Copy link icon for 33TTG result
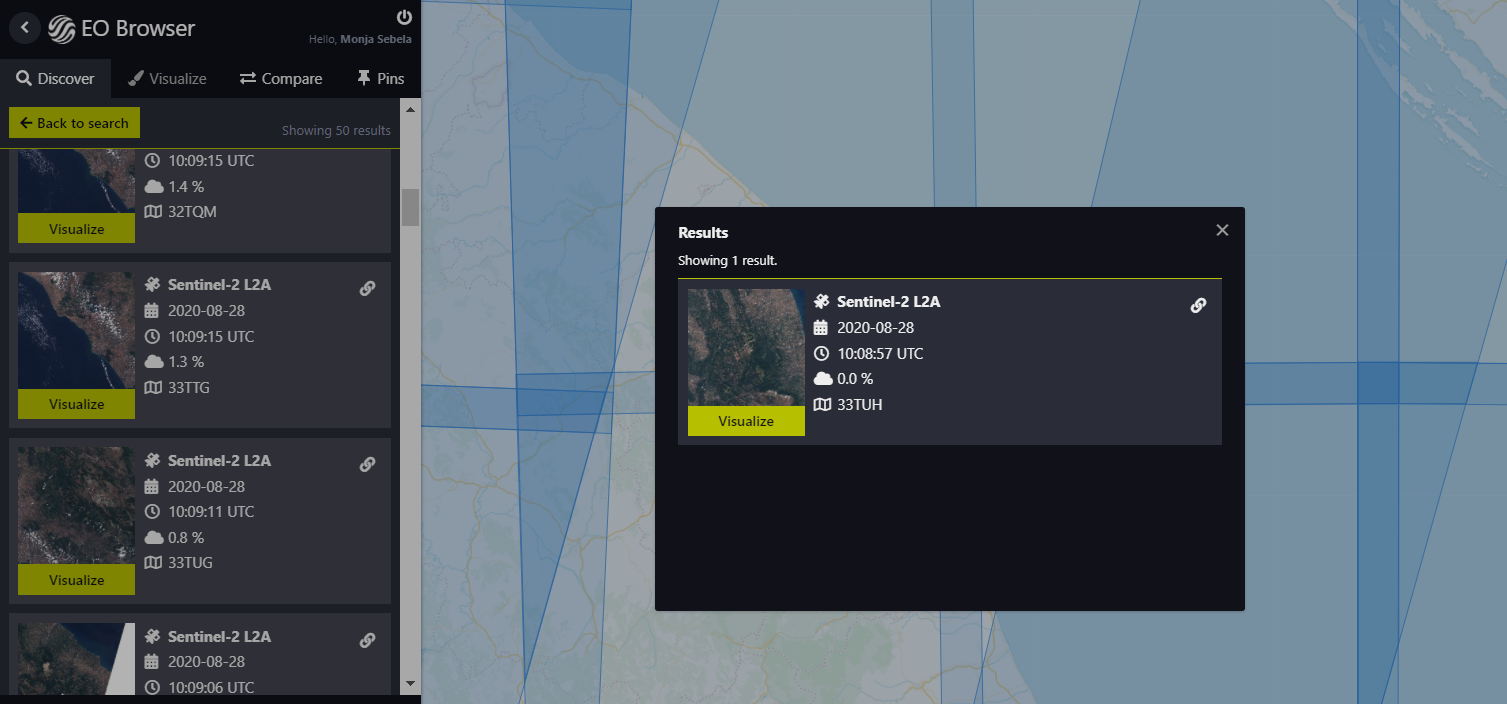Image resolution: width=1507 pixels, height=704 pixels. pyautogui.click(x=367, y=288)
